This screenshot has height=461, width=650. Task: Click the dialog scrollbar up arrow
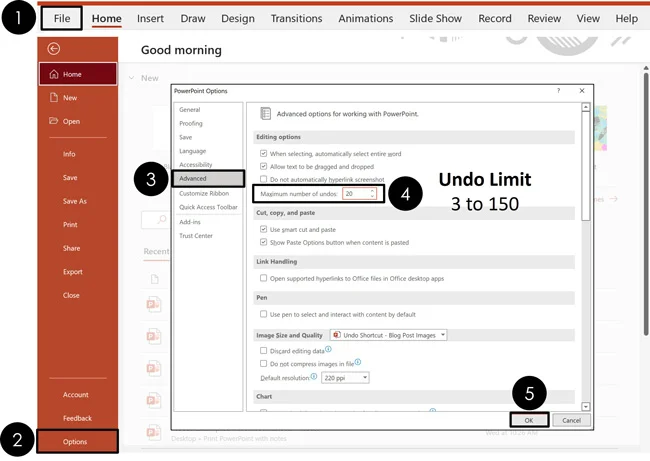pos(585,107)
